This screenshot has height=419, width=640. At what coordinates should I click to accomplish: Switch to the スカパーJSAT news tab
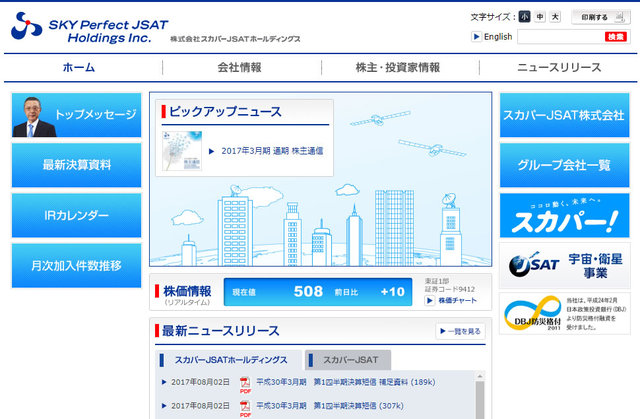point(349,359)
